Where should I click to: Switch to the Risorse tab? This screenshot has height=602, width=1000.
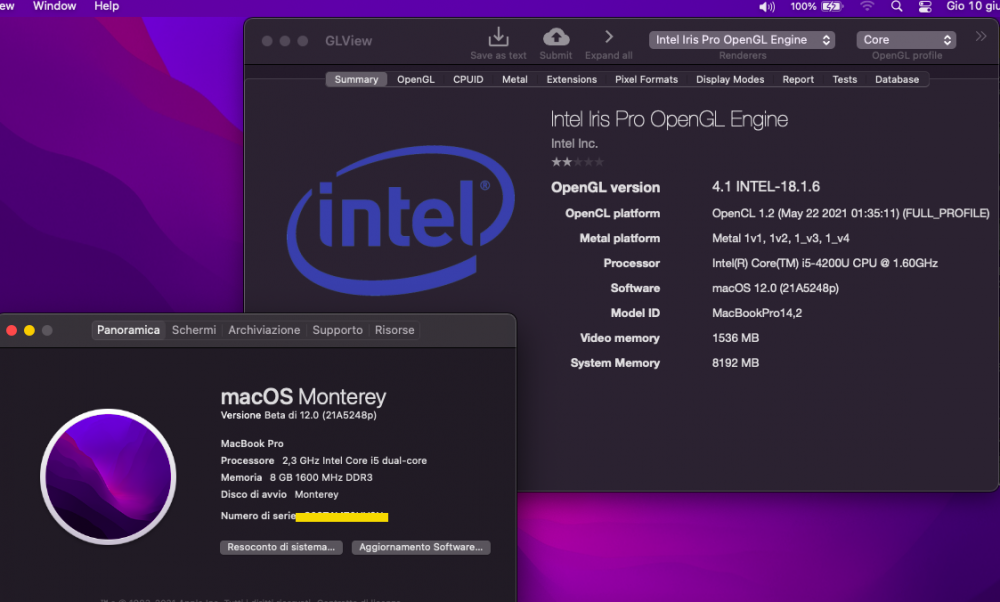394,330
